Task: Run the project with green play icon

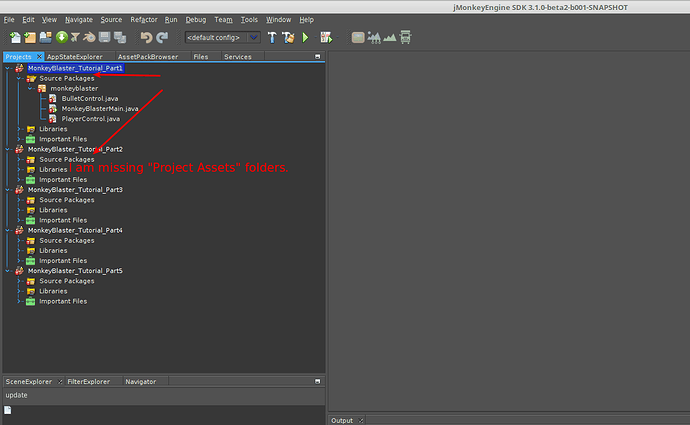Action: click(x=305, y=37)
